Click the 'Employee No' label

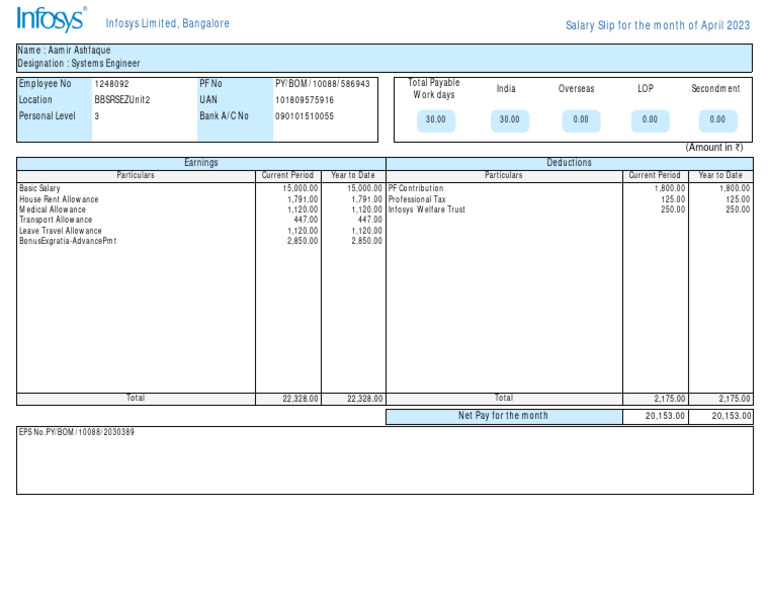point(45,84)
